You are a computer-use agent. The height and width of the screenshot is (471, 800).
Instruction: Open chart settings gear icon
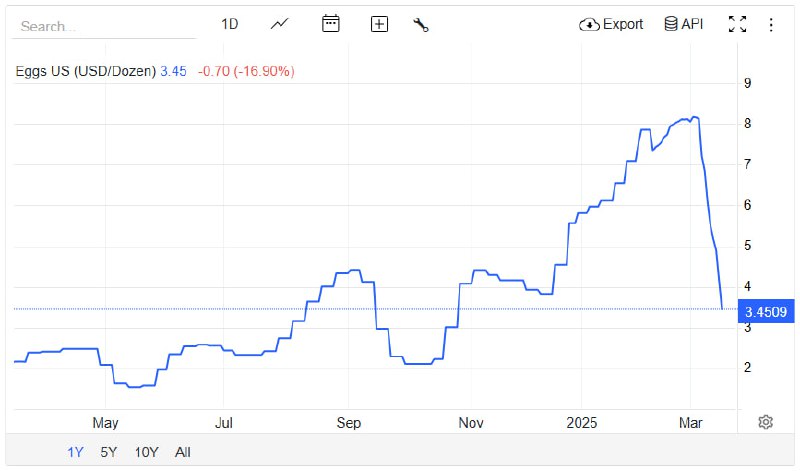pos(766,422)
